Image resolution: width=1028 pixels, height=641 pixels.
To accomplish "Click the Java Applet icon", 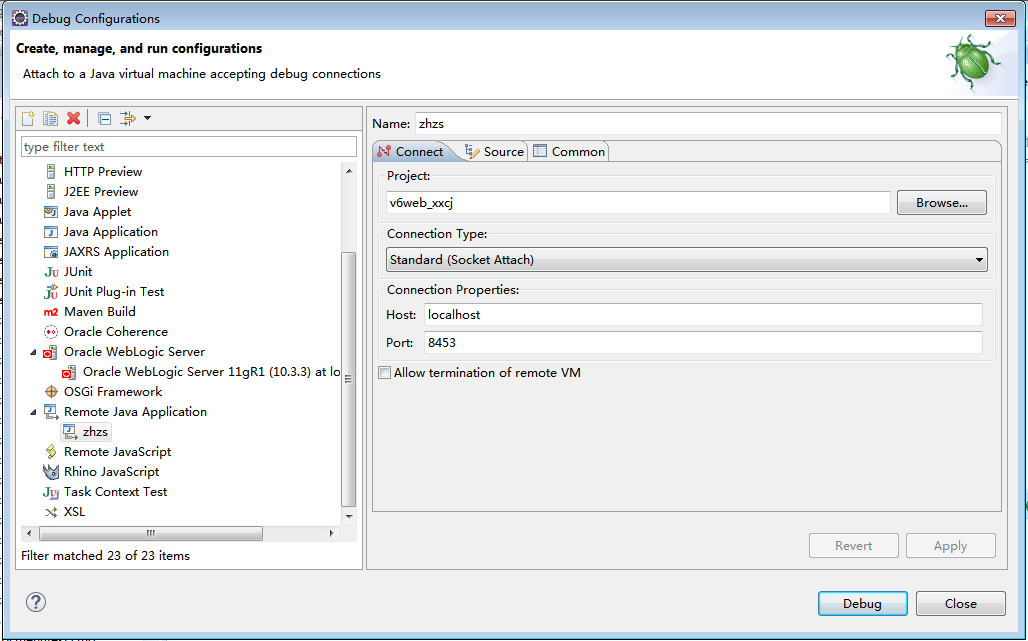I will (50, 212).
